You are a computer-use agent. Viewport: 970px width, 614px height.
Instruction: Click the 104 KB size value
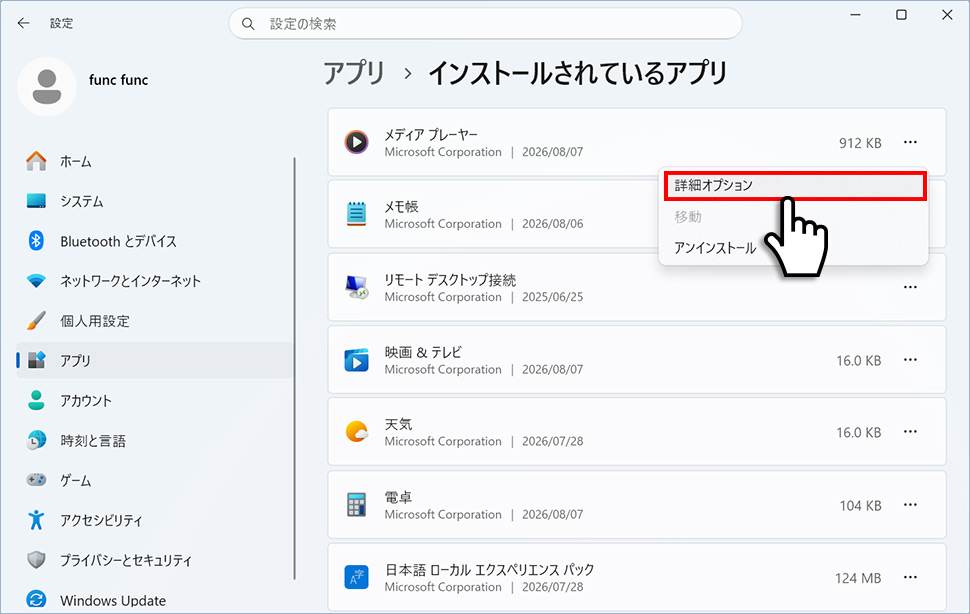860,506
